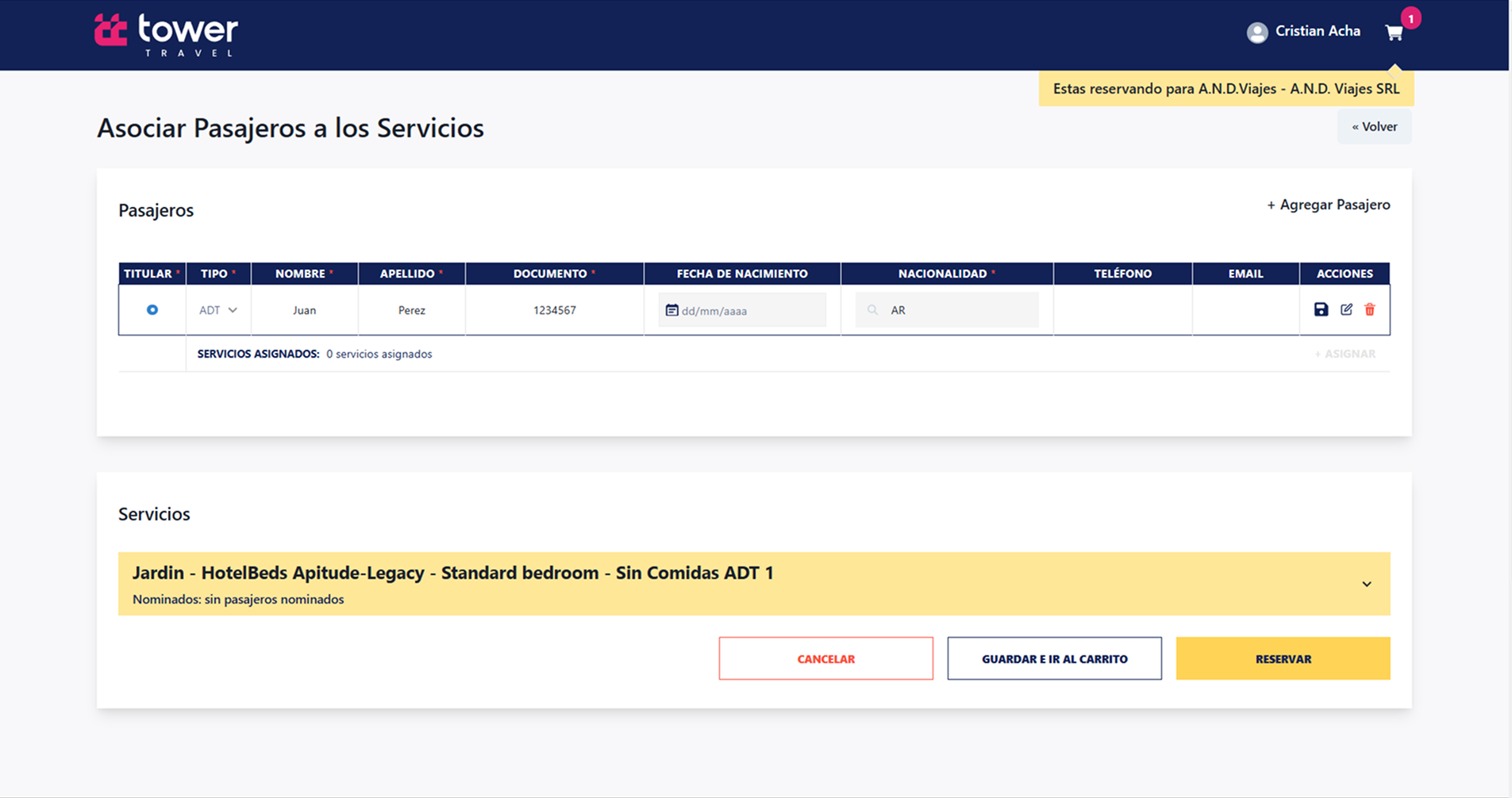The image size is (1512, 798).
Task: Click the TELÉFONO column header
Action: (x=1122, y=274)
